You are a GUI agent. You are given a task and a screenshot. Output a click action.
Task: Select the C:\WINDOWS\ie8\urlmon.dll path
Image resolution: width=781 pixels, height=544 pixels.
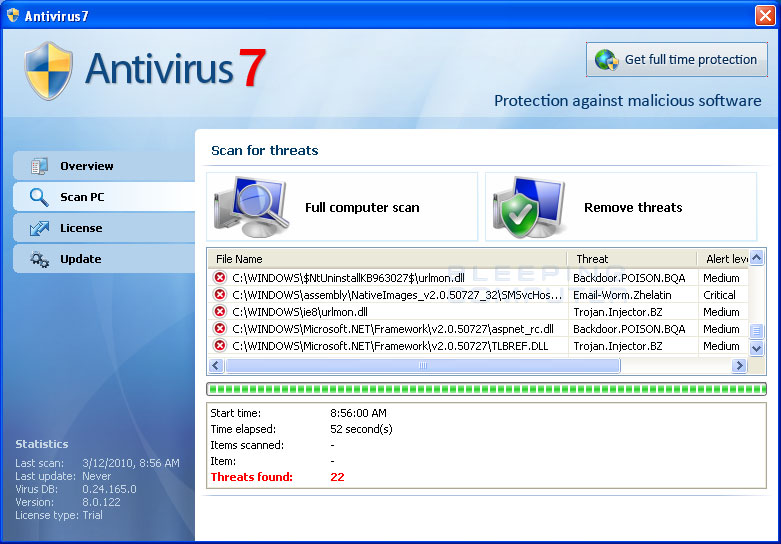300,312
